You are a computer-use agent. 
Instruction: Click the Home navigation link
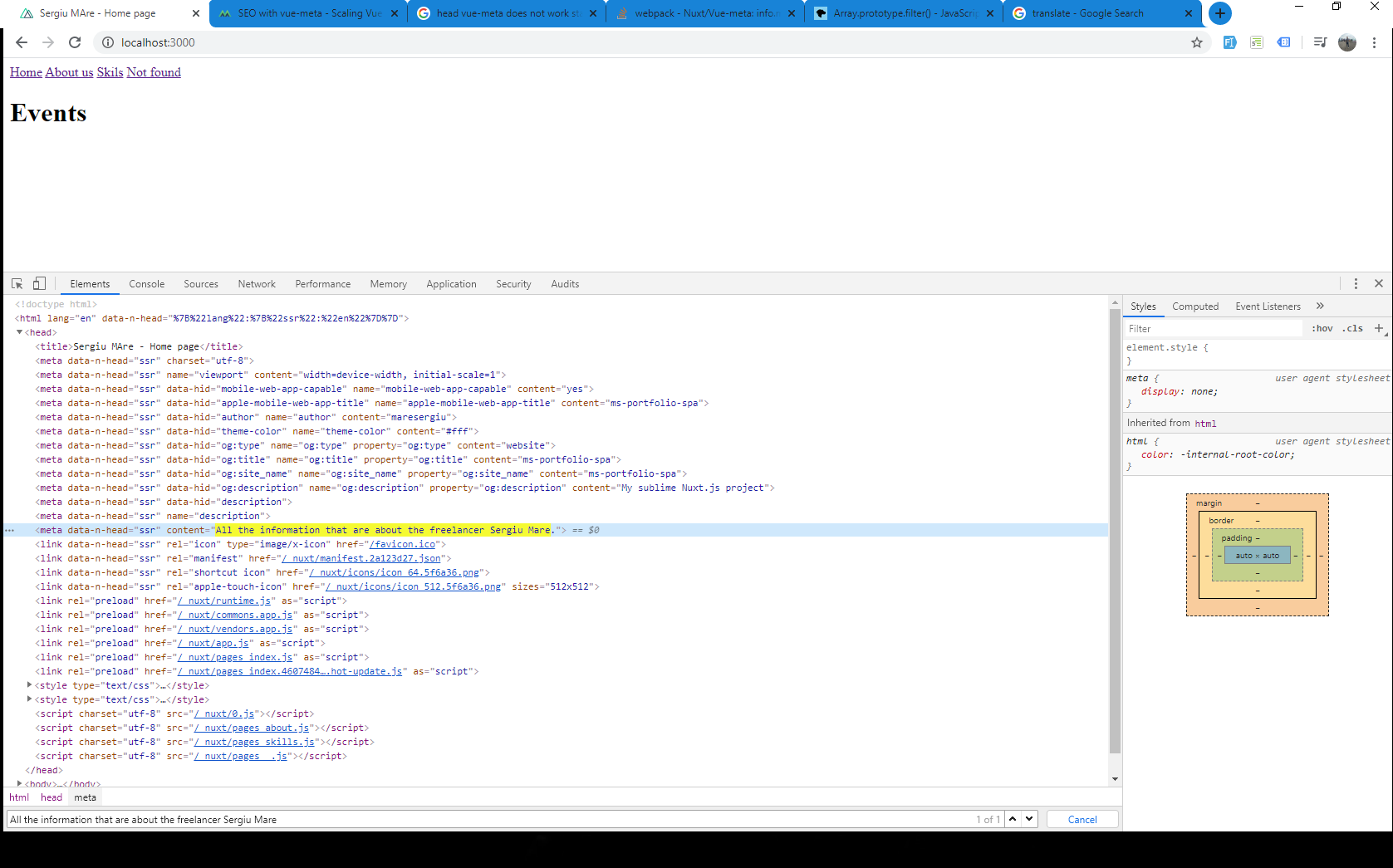[x=26, y=72]
